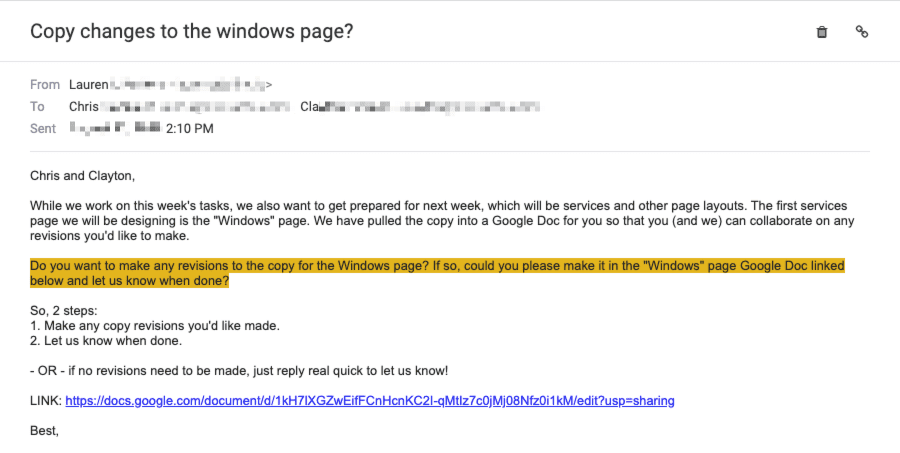Click step 1 "Make any copy revisions" line

[x=155, y=326]
